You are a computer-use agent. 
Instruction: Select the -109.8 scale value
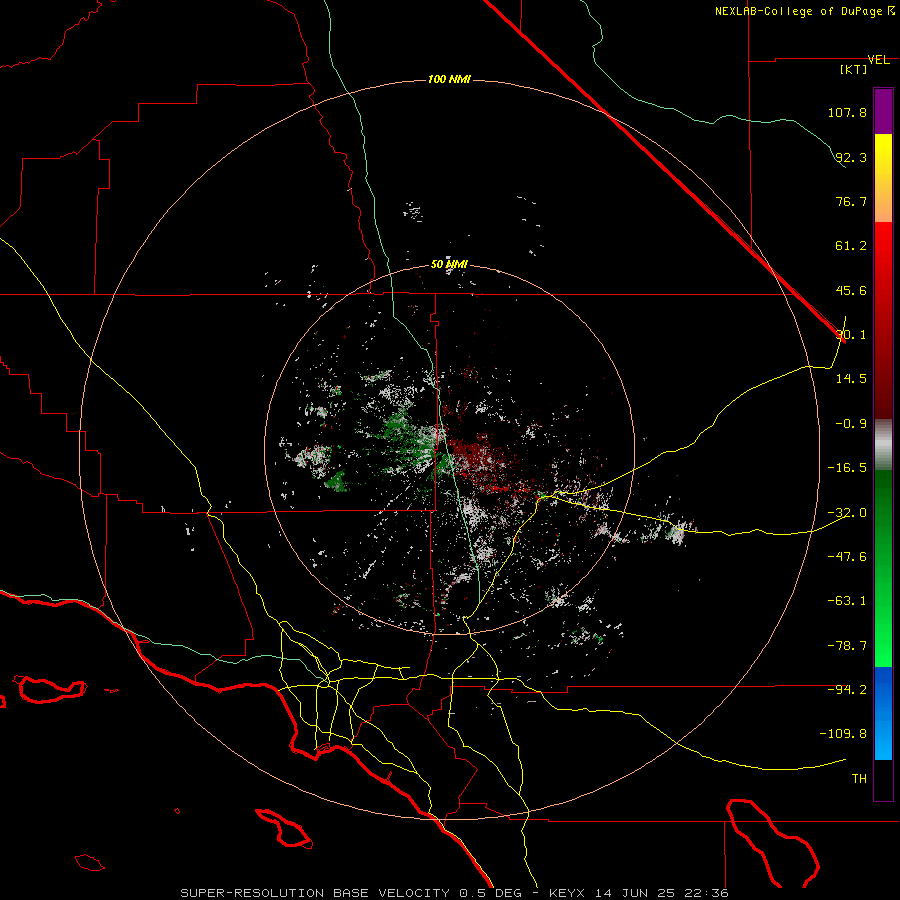click(844, 734)
